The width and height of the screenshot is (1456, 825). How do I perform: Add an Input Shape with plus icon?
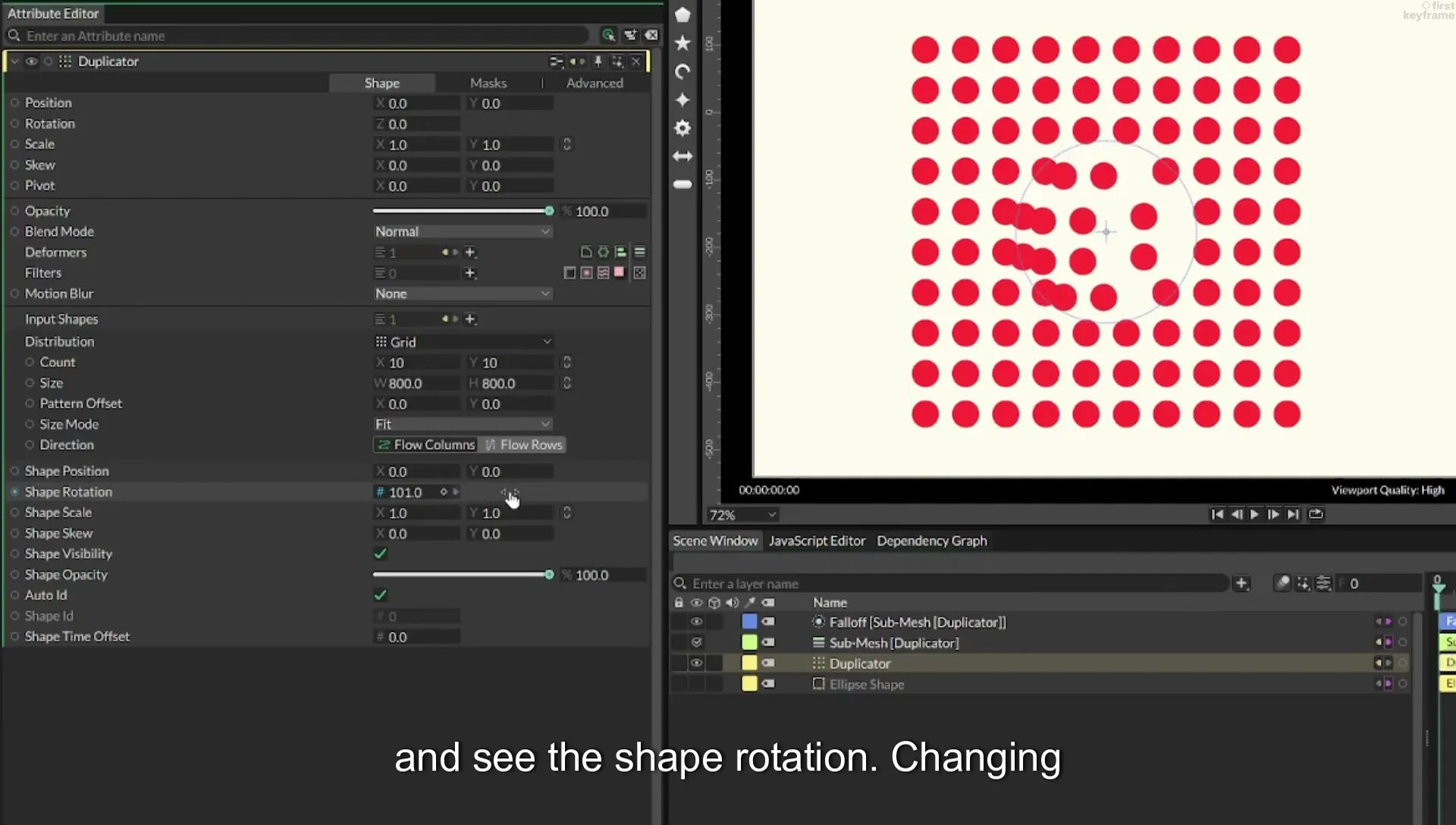[x=470, y=319]
